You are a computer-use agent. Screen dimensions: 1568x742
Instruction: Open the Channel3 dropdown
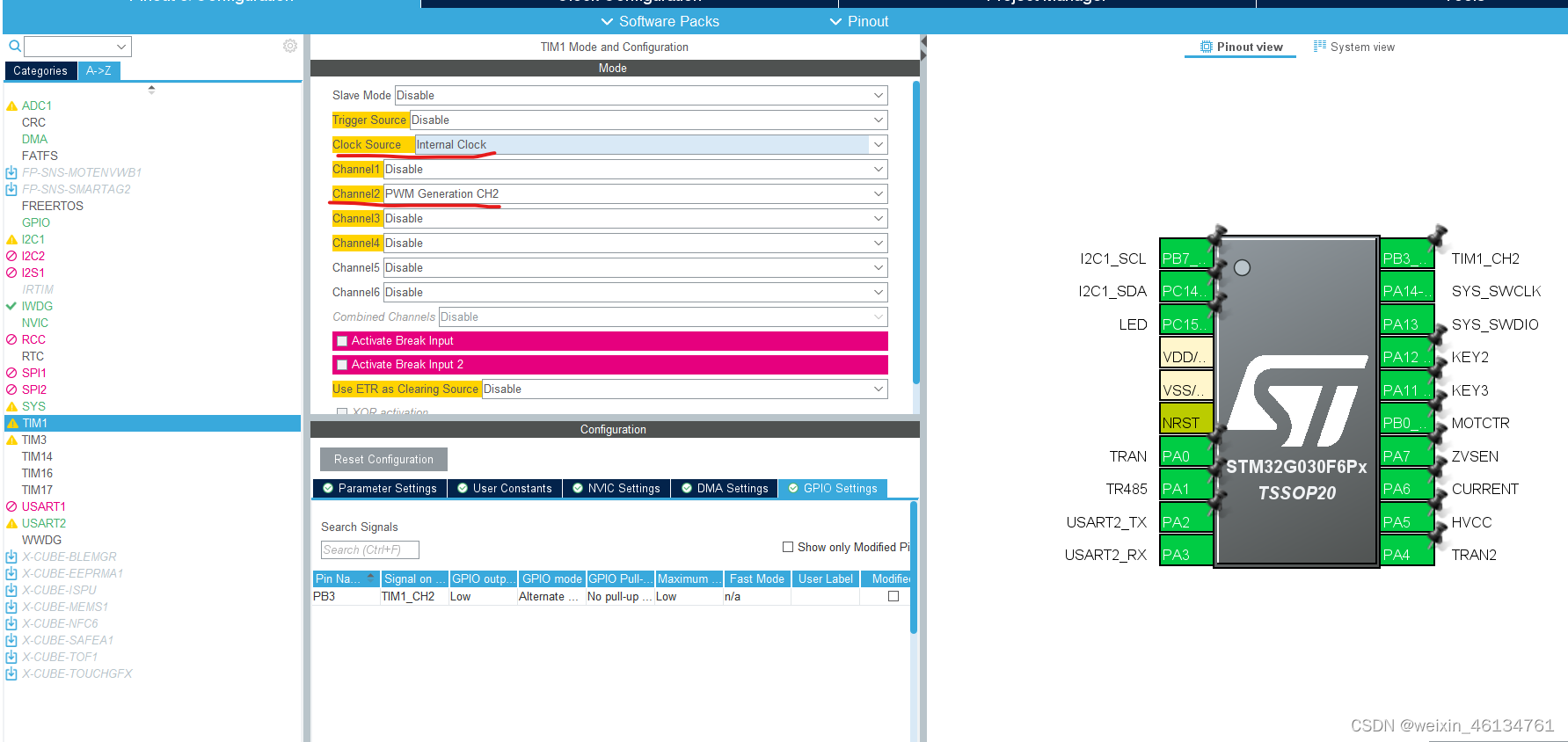pyautogui.click(x=635, y=218)
